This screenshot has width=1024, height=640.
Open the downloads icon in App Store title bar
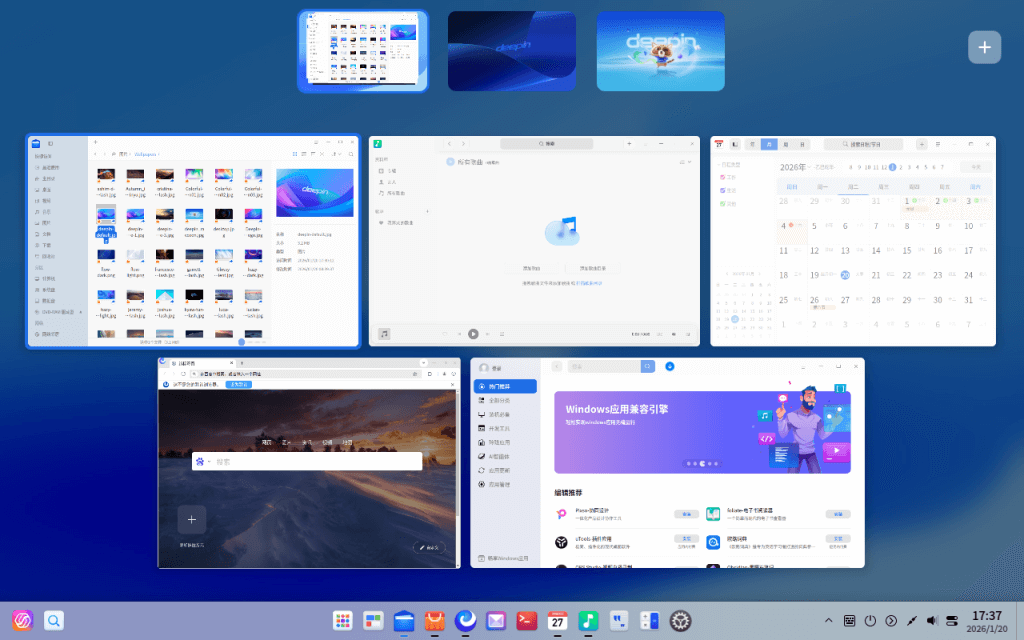click(x=669, y=366)
